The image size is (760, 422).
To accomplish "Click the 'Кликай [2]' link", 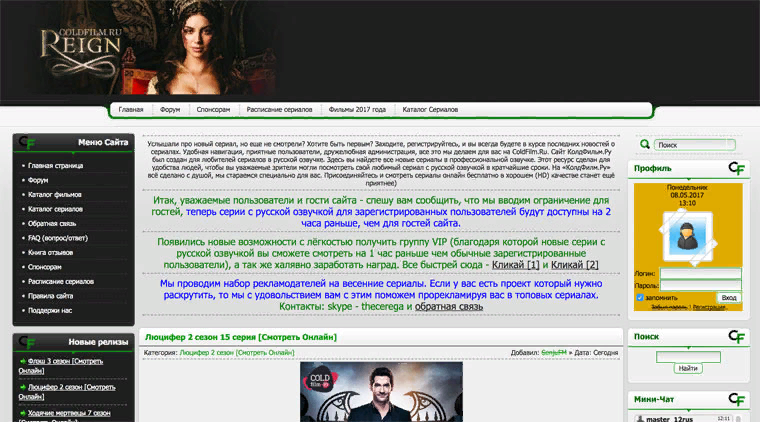I will coord(574,265).
